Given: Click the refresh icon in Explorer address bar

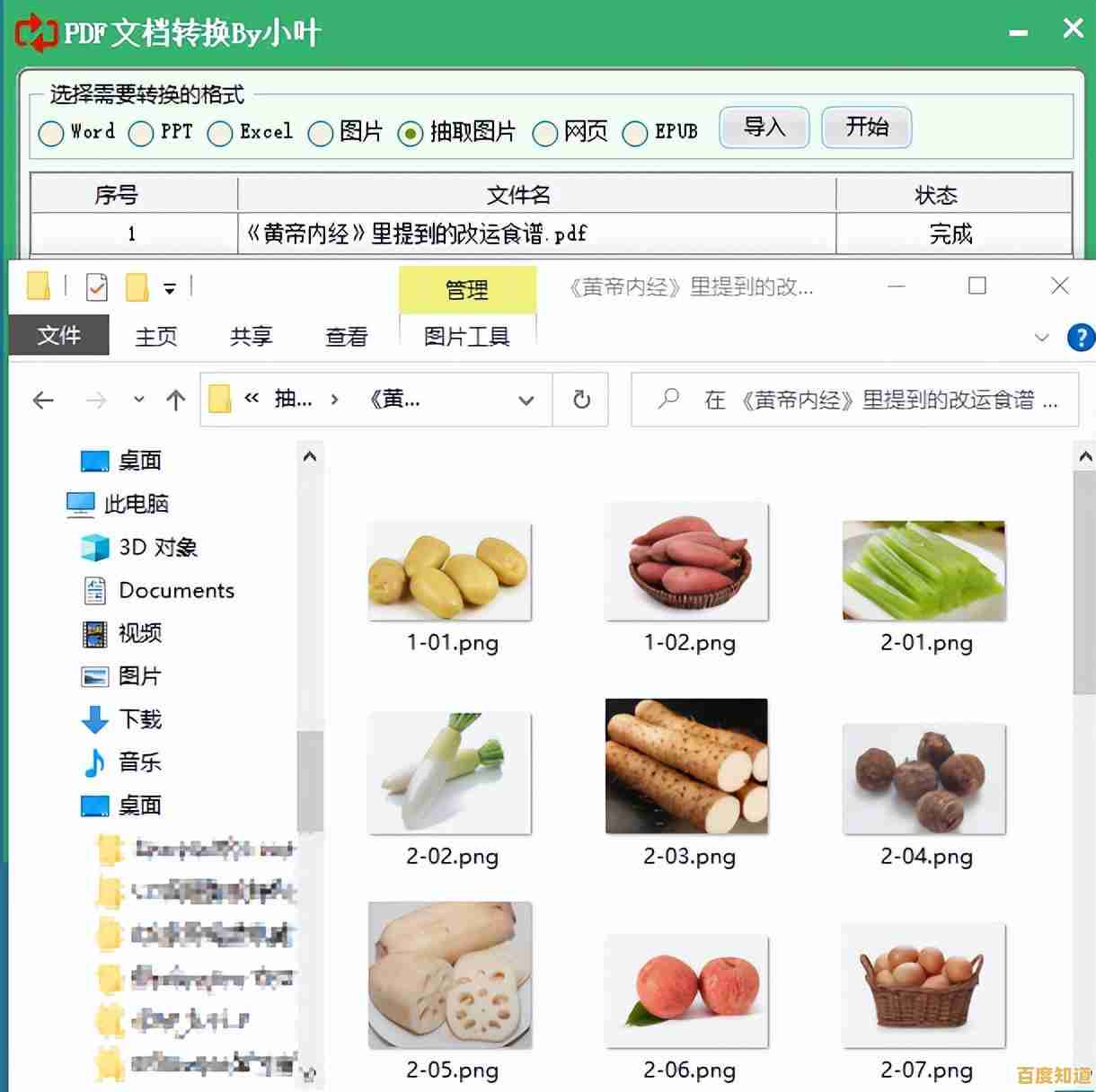Looking at the screenshot, I should pyautogui.click(x=580, y=400).
